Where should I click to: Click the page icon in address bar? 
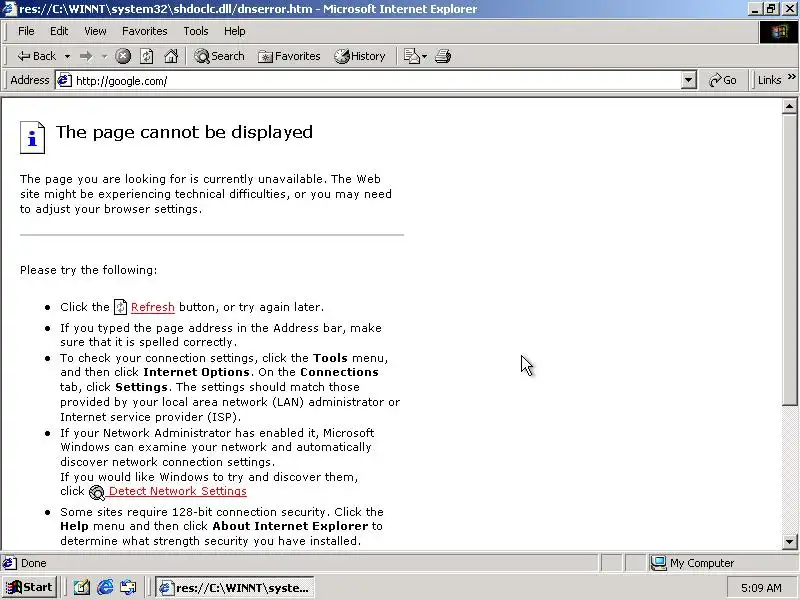(x=64, y=81)
